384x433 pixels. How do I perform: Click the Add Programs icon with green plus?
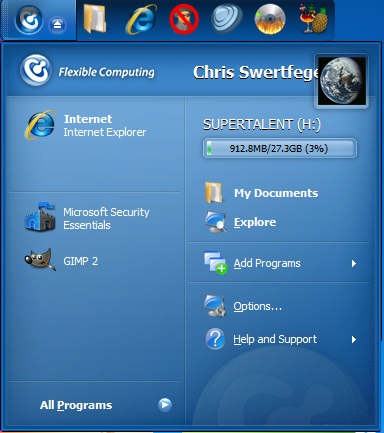click(216, 262)
